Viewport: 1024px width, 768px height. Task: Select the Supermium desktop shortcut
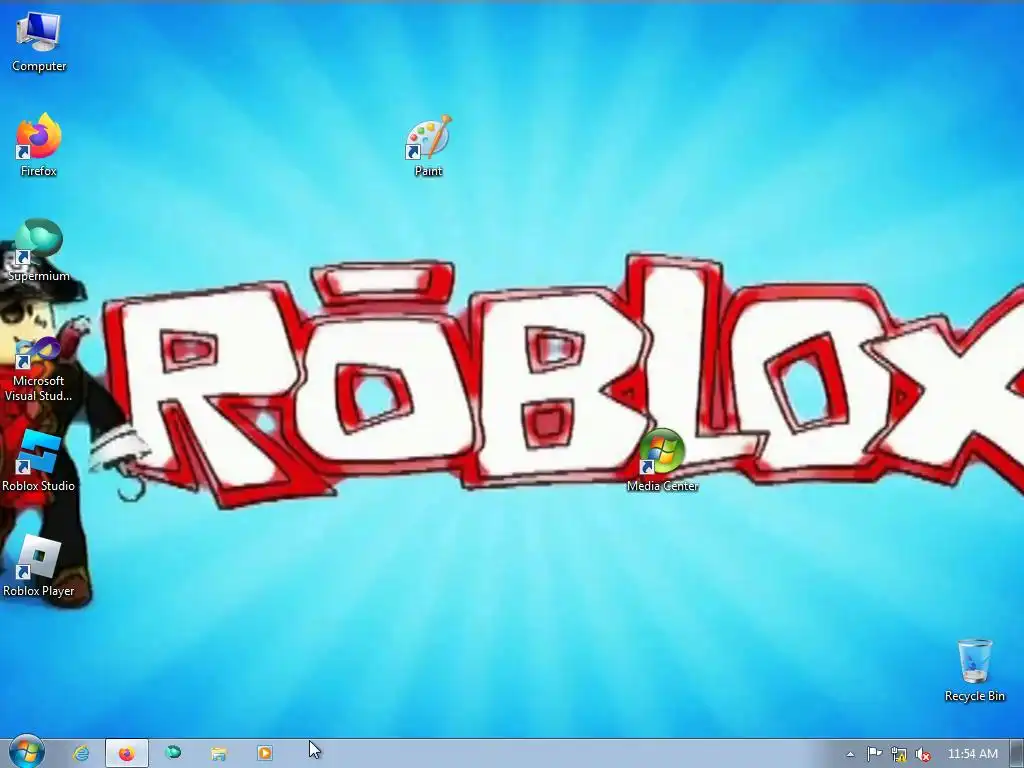tap(39, 250)
